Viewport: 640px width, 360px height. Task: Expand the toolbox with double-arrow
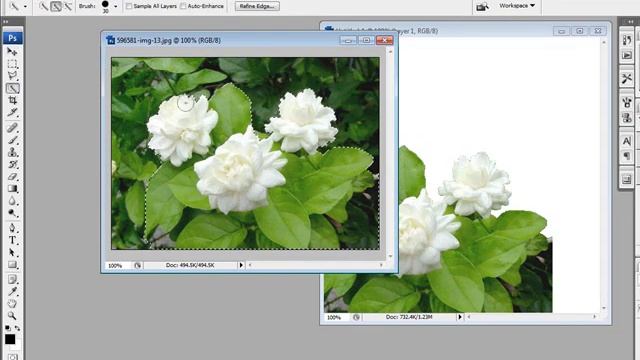[x=6, y=21]
